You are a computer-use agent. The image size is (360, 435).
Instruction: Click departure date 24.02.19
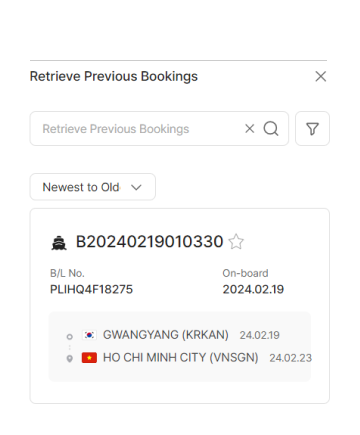point(259,335)
